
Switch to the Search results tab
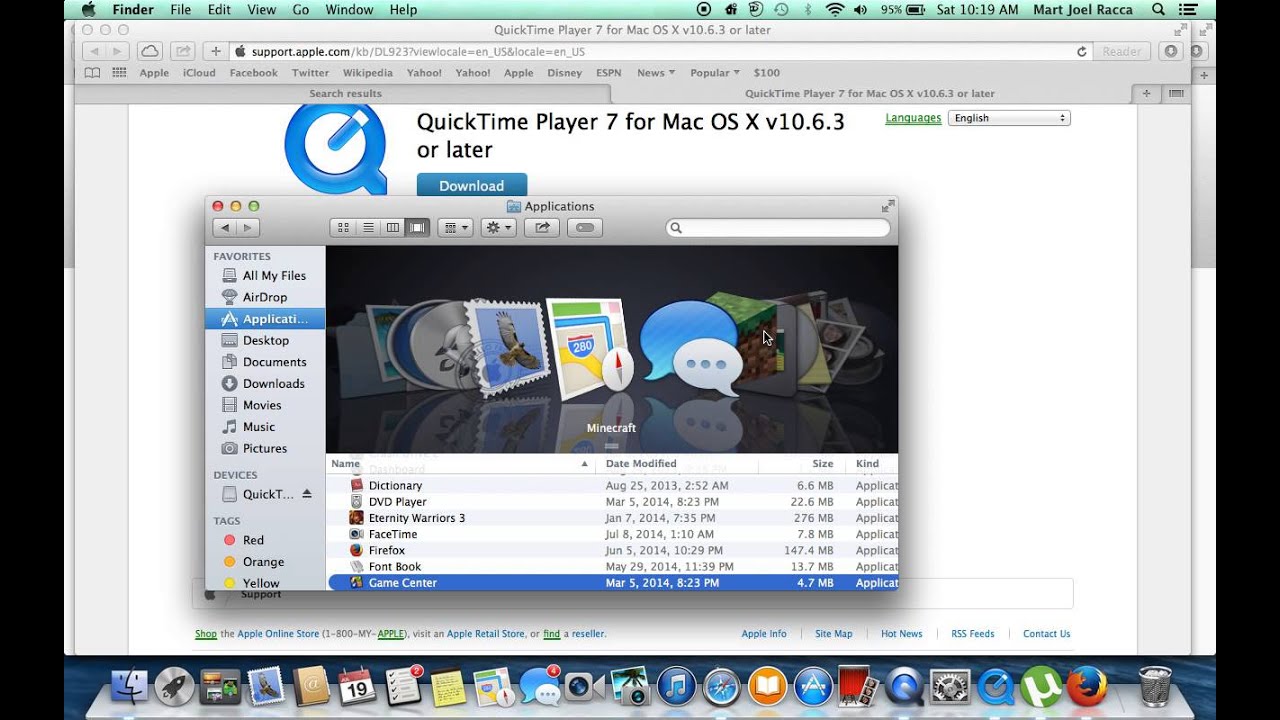pyautogui.click(x=345, y=94)
